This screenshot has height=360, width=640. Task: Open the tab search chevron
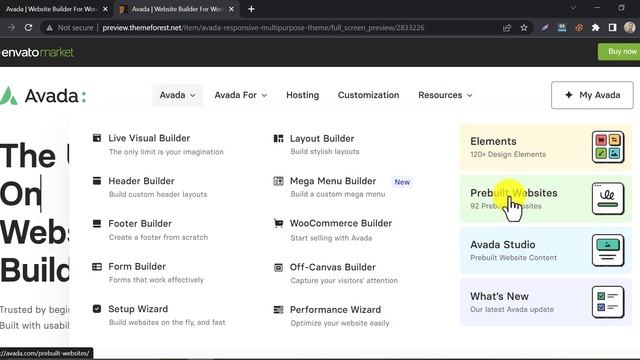[573, 8]
